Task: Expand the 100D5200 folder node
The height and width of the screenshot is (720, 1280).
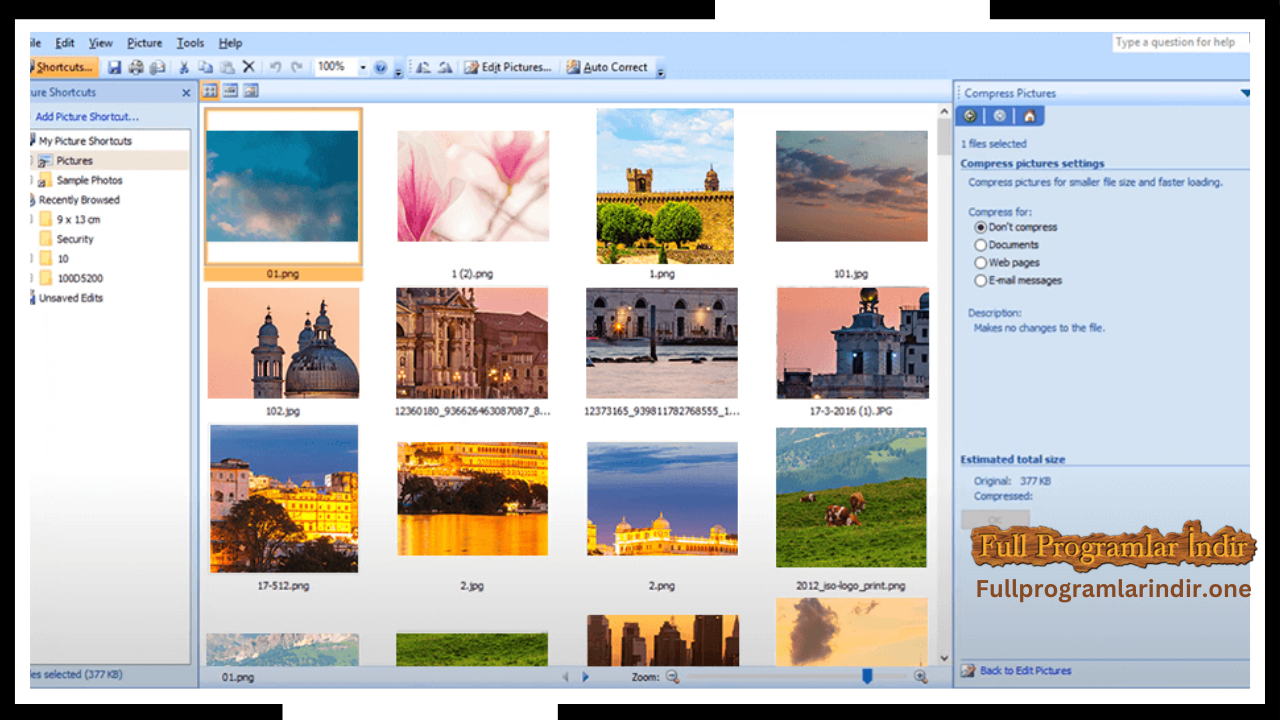Action: pyautogui.click(x=32, y=279)
